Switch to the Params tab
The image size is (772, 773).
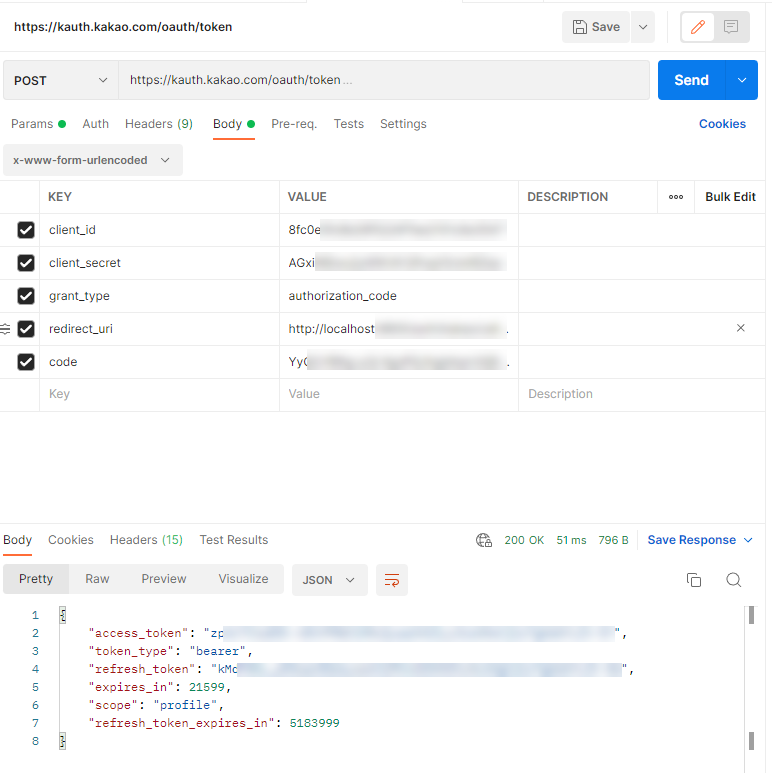point(38,124)
